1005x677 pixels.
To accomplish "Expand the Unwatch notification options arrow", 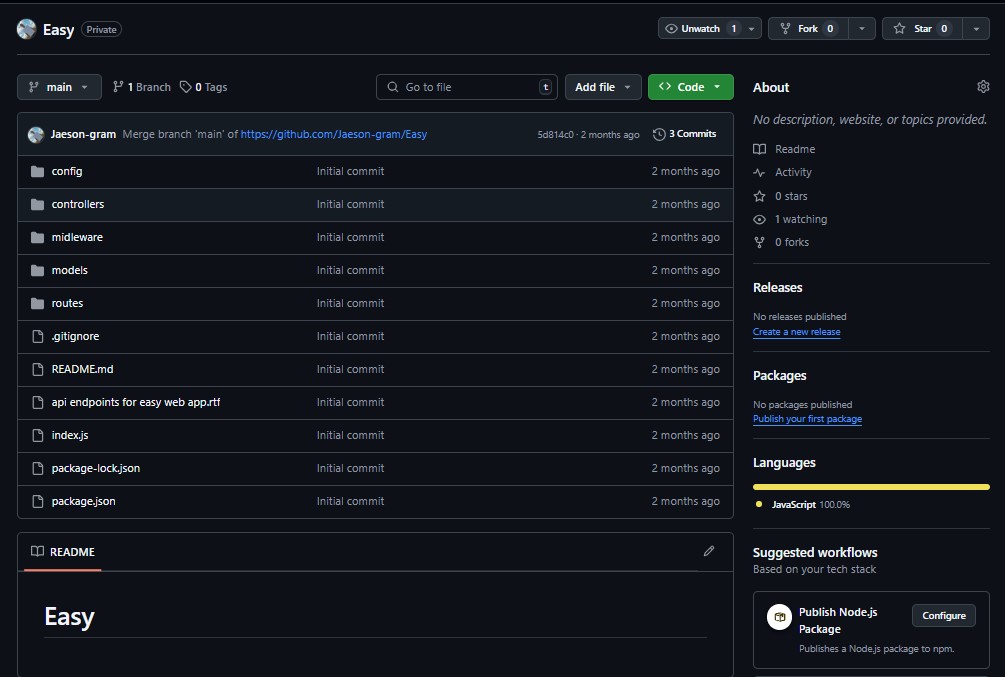I will tap(752, 29).
